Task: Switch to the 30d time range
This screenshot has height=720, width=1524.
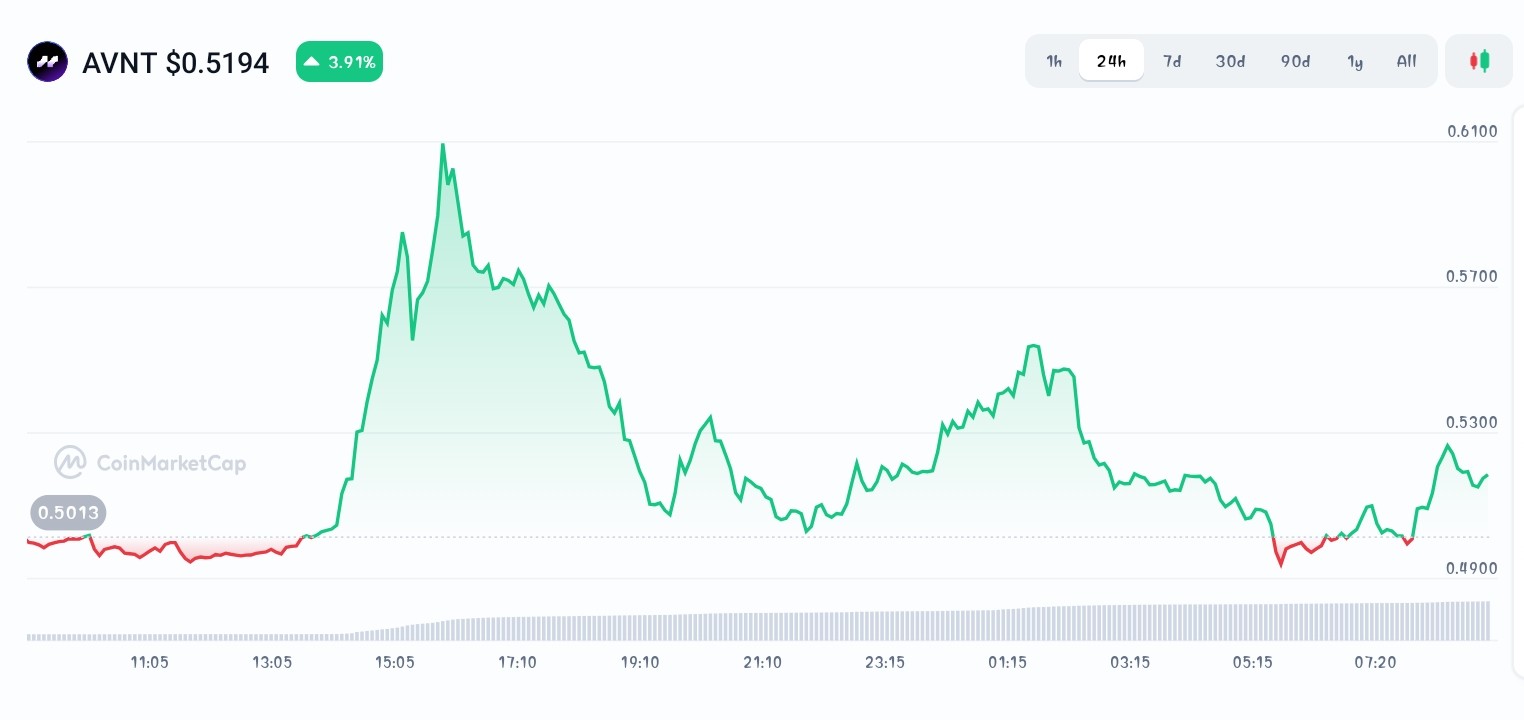Action: point(1230,61)
